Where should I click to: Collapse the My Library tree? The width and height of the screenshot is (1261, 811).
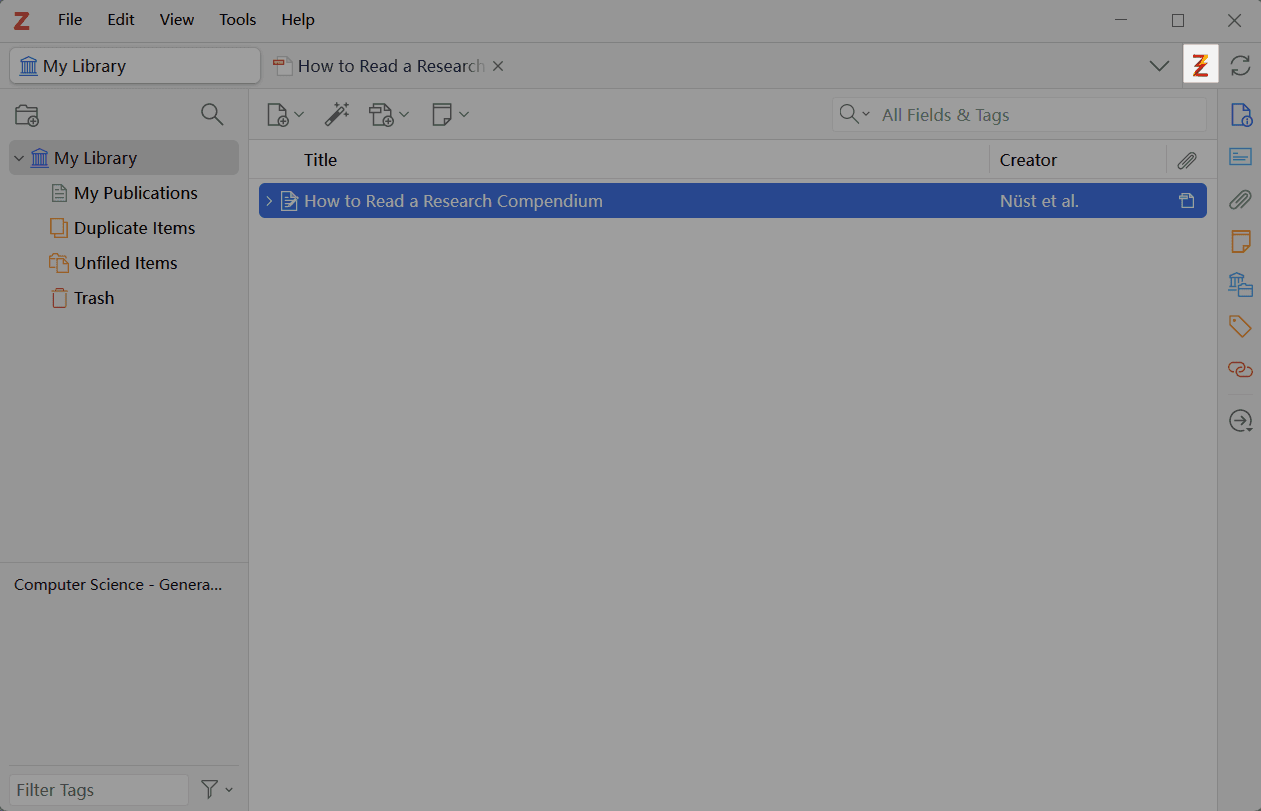(x=19, y=158)
